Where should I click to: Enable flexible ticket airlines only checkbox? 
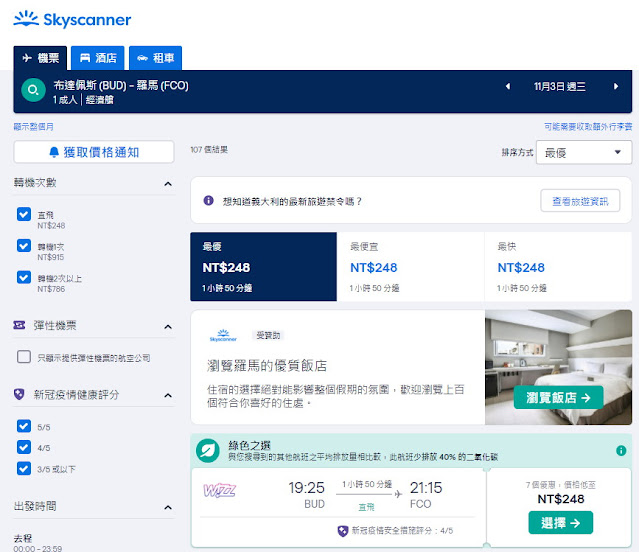tap(24, 356)
